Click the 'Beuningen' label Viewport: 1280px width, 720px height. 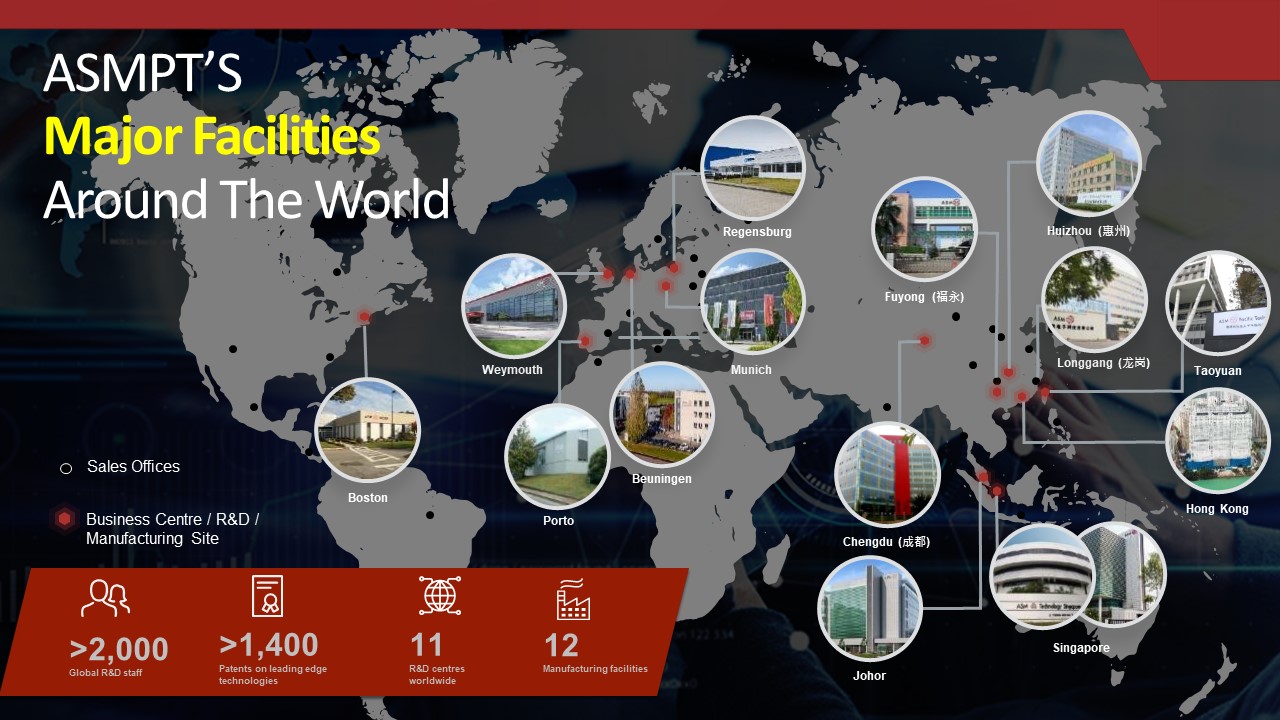[662, 479]
